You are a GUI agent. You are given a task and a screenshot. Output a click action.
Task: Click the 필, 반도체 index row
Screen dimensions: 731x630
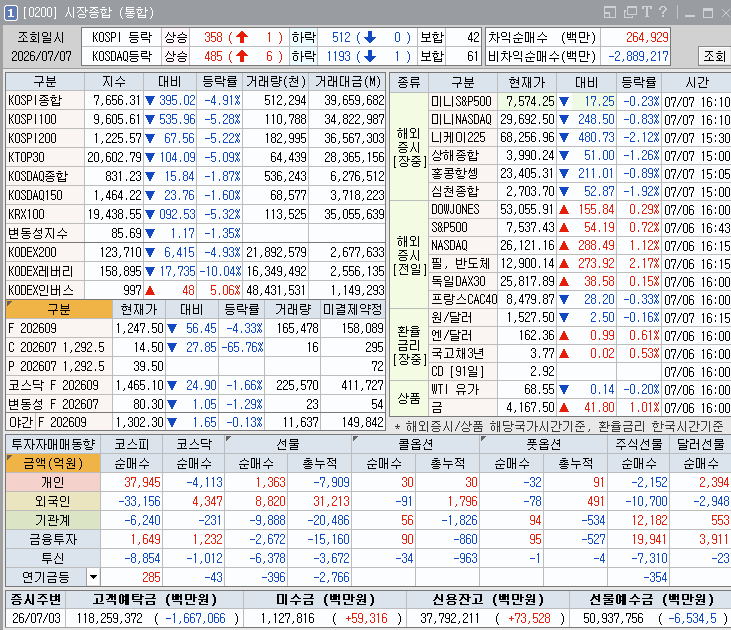click(580, 263)
